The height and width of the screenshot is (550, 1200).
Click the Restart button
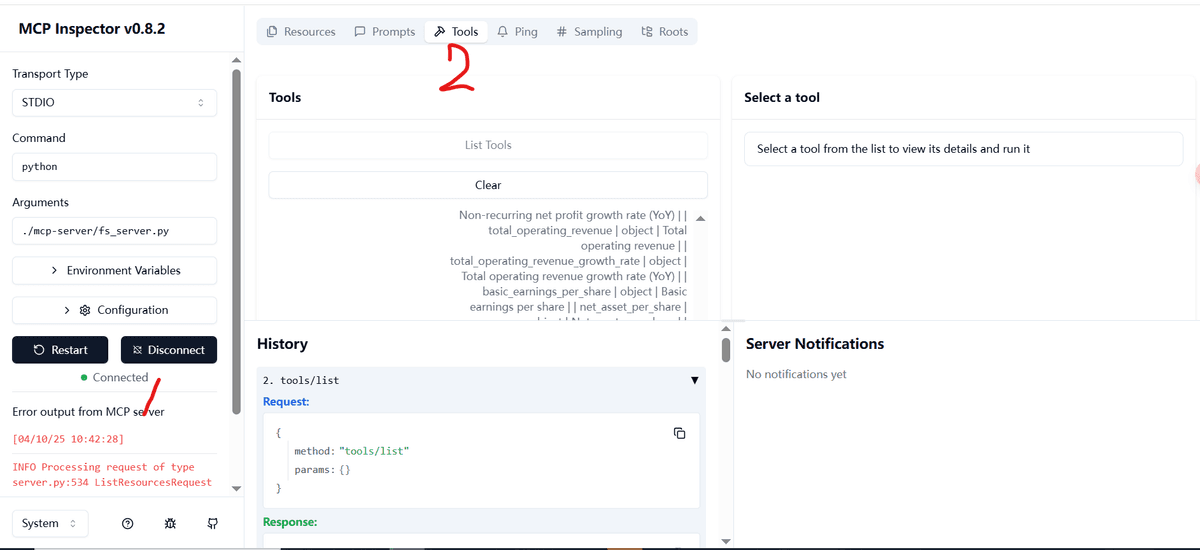pos(60,350)
